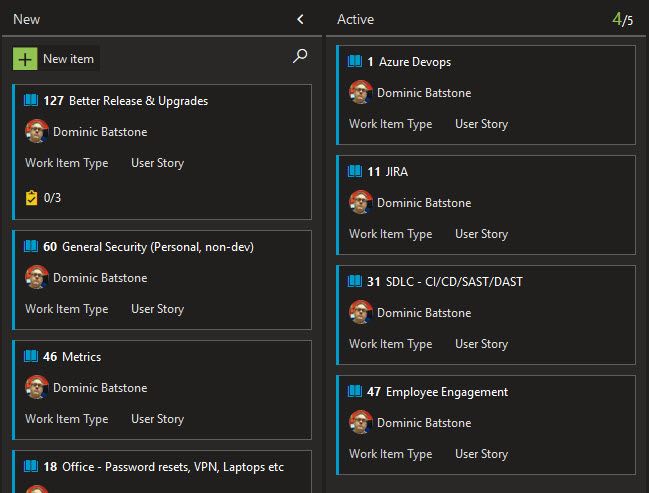Select the New item button label

pos(68,59)
